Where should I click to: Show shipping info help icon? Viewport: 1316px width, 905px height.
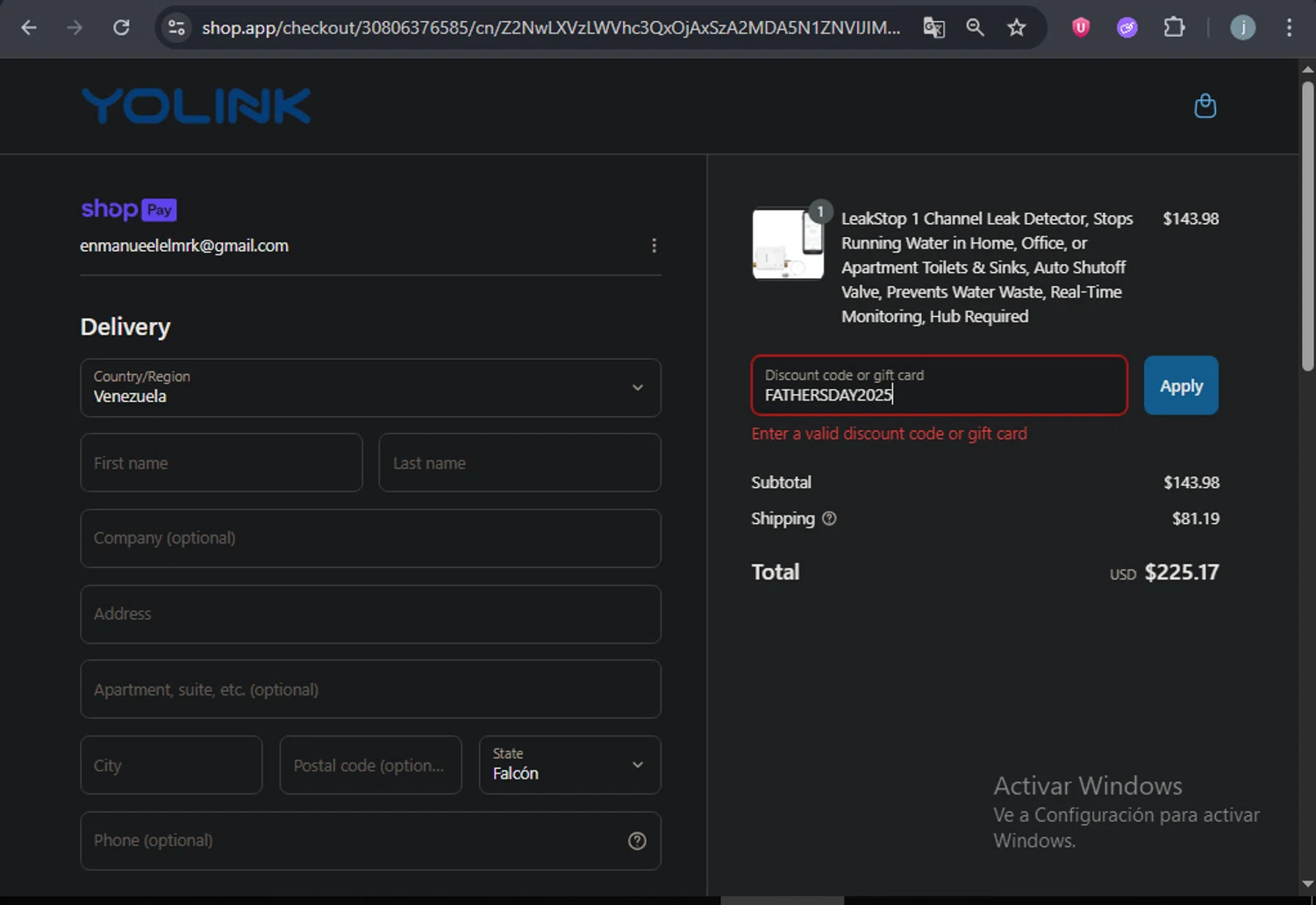(x=829, y=519)
